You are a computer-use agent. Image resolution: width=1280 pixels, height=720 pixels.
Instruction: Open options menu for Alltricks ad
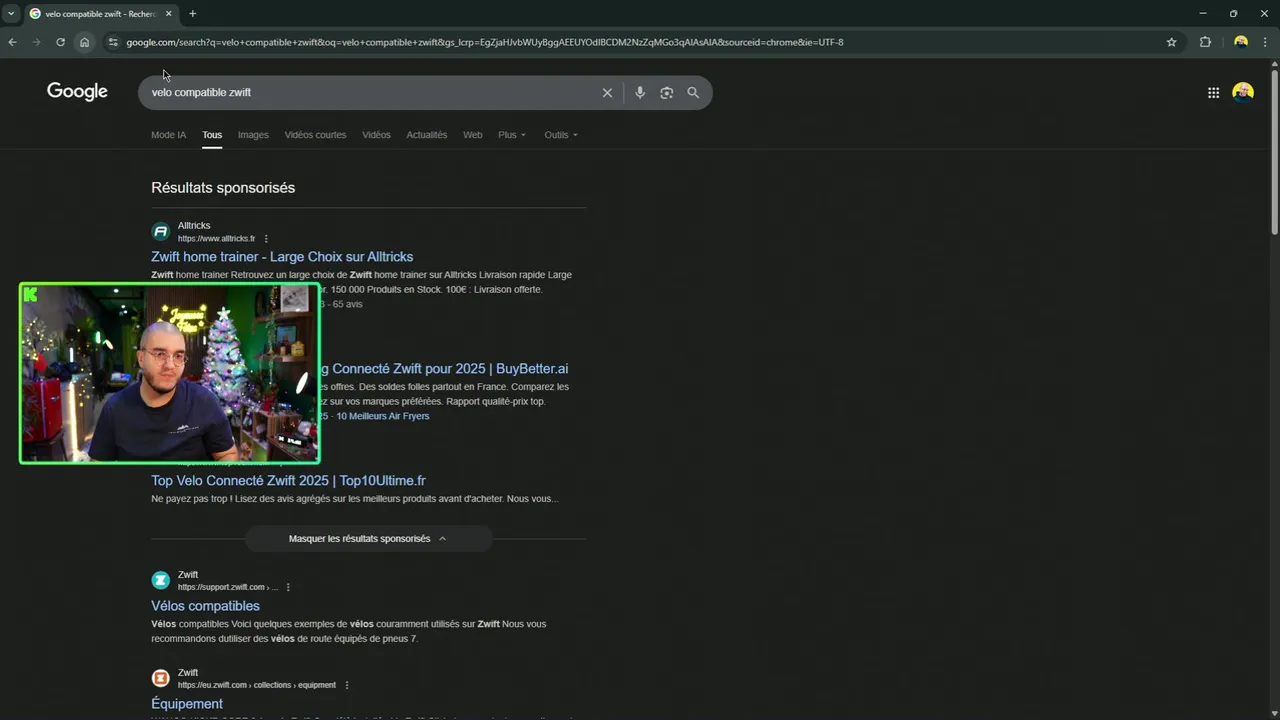coord(266,239)
